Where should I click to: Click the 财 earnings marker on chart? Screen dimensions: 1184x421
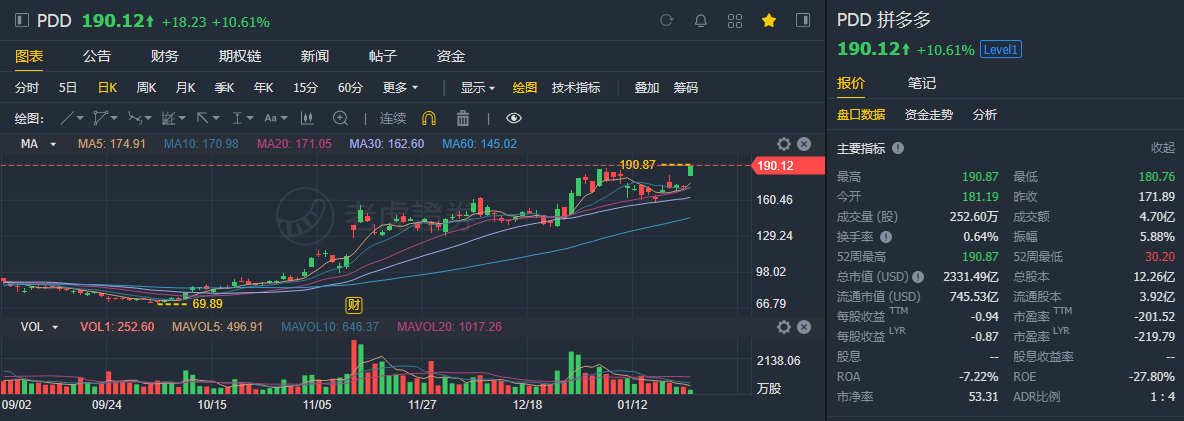[x=353, y=305]
